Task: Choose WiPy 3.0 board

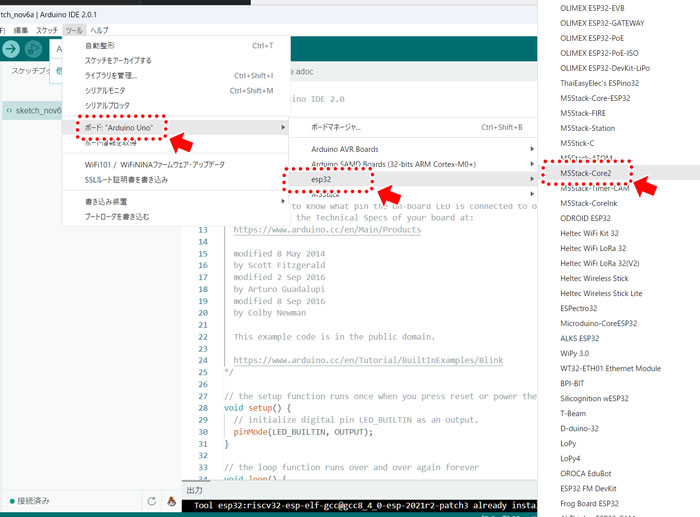Action: coord(575,353)
